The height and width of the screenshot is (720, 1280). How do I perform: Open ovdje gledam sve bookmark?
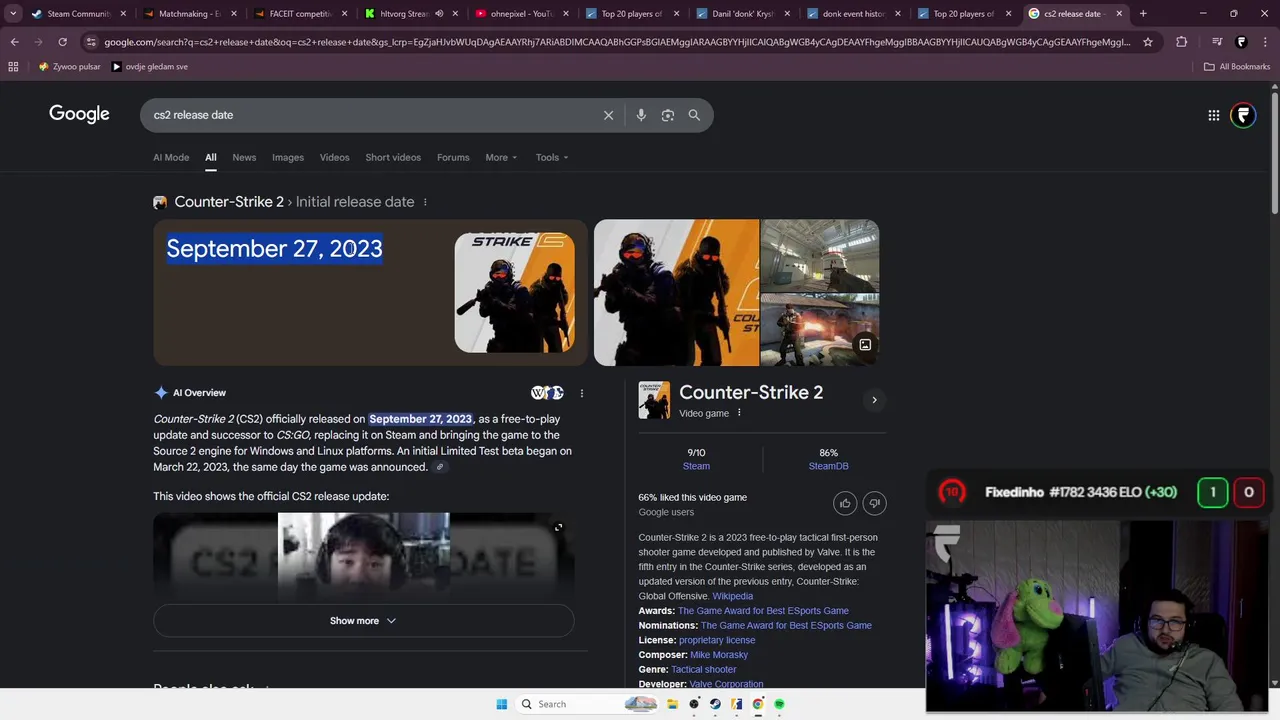pyautogui.click(x=150, y=67)
